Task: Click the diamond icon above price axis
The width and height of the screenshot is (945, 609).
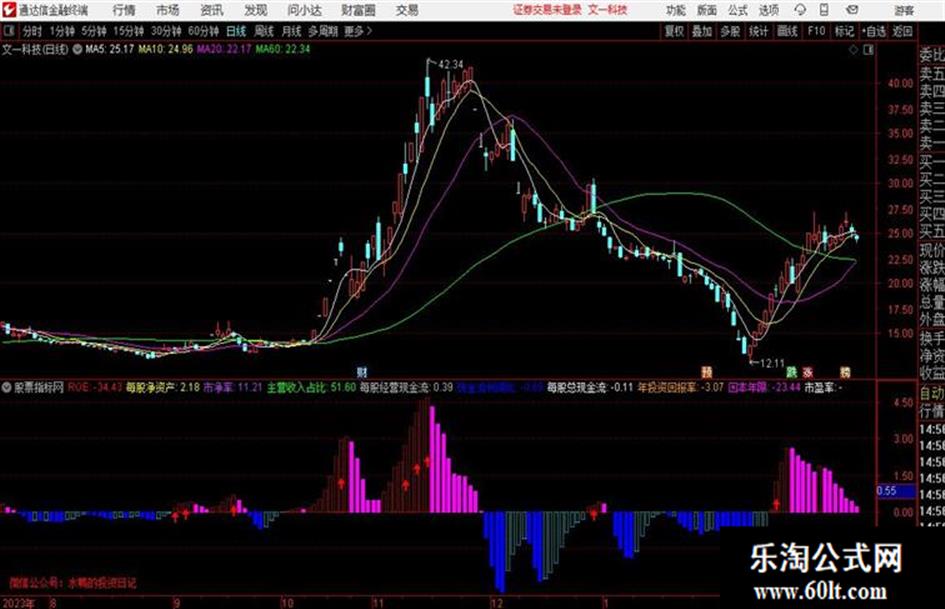Action: click(x=853, y=50)
